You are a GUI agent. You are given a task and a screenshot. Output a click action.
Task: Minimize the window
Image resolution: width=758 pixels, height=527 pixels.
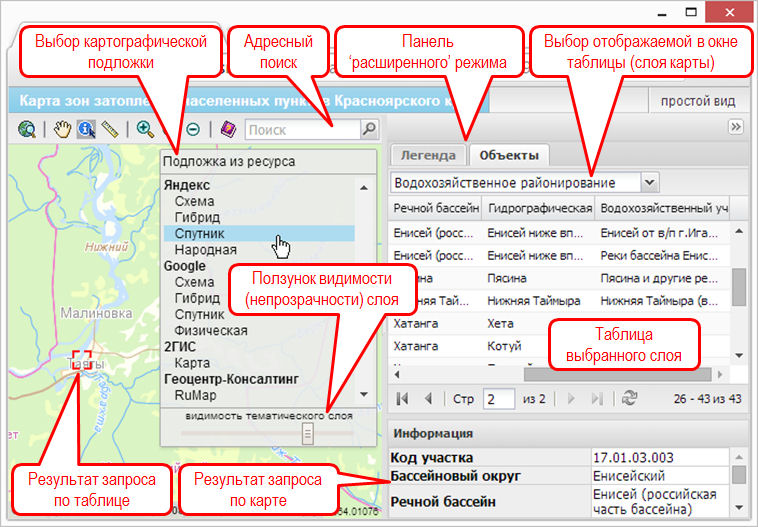tap(662, 14)
